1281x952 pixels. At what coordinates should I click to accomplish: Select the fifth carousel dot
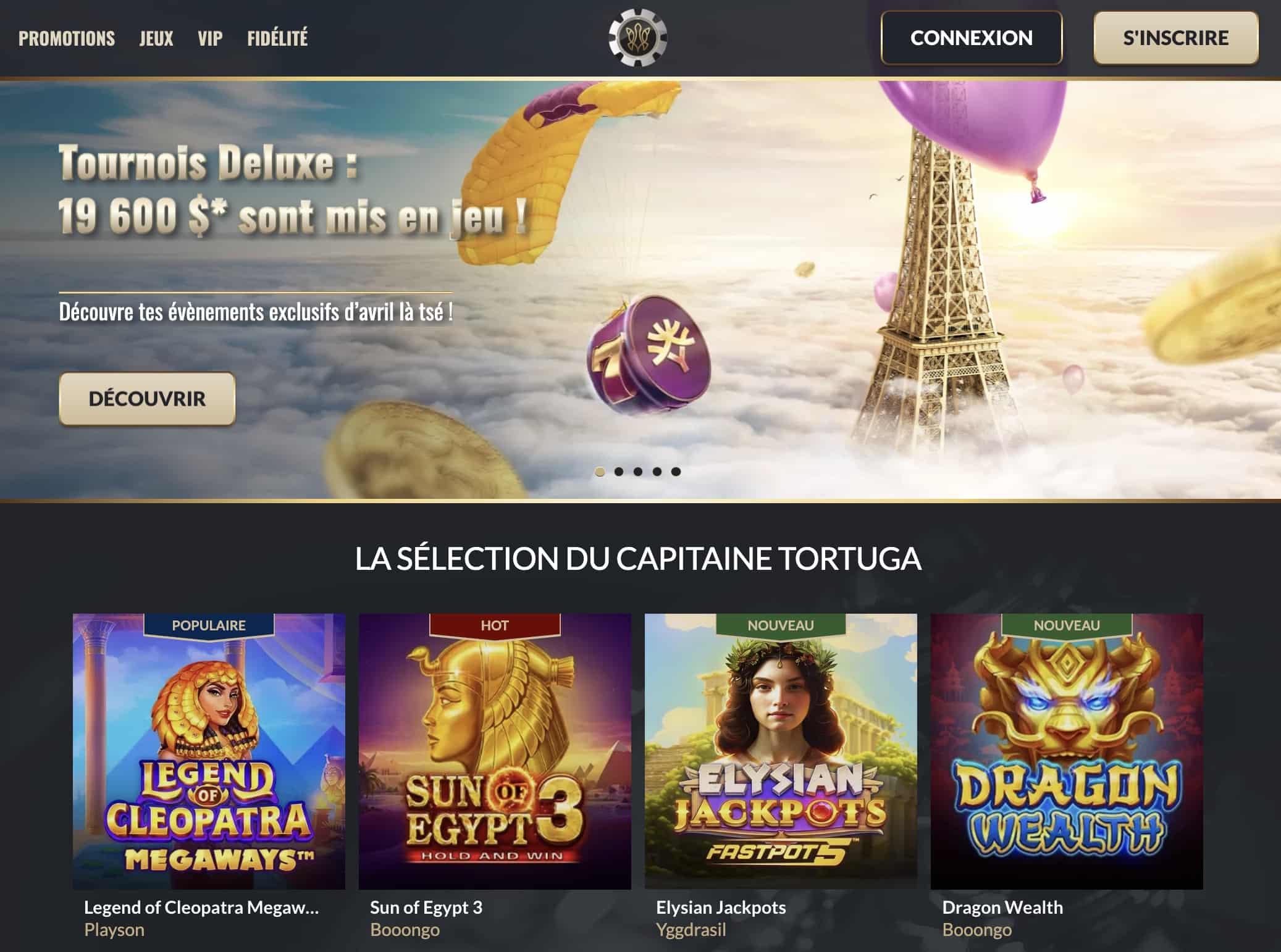tap(676, 472)
